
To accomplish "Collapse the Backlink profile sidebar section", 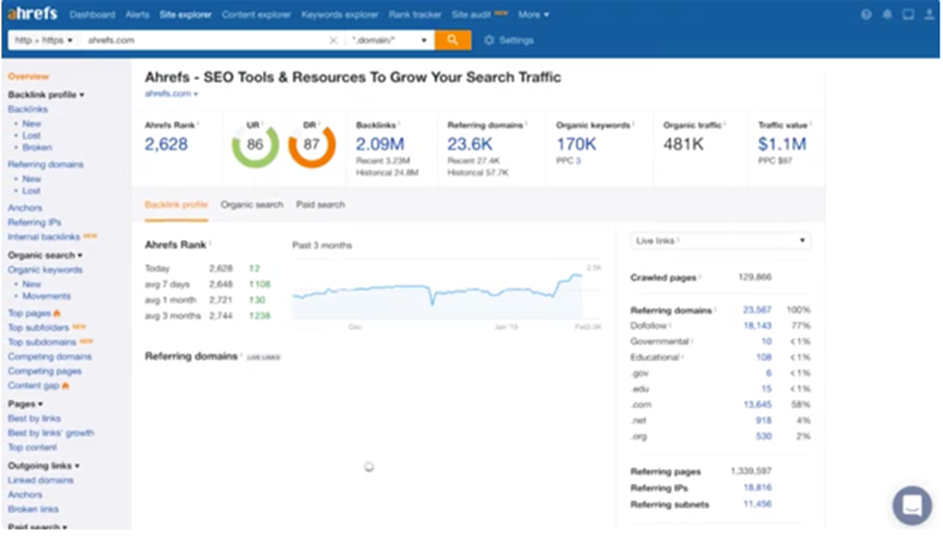I will pyautogui.click(x=46, y=95).
